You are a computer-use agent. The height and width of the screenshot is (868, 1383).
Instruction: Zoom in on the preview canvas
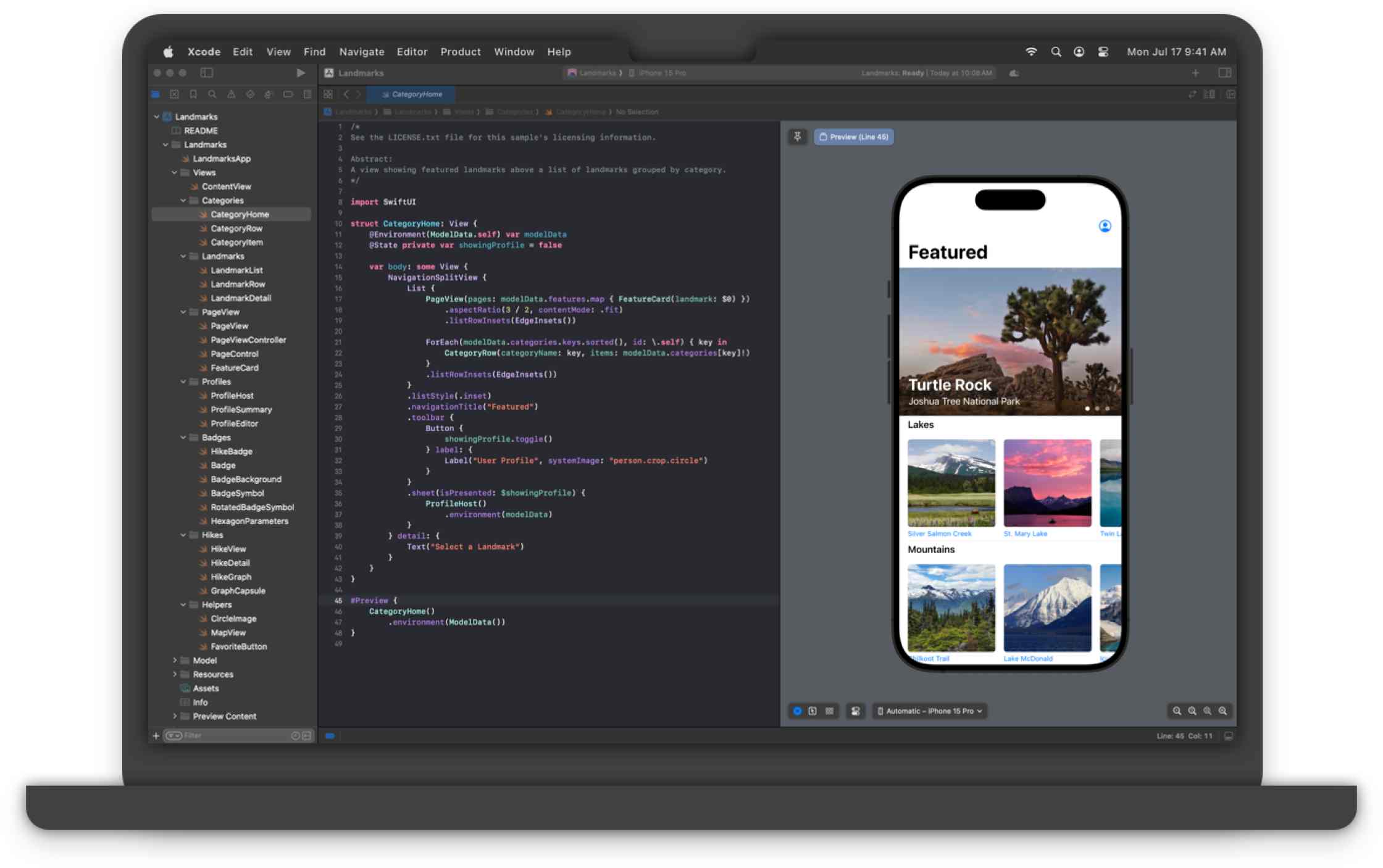(x=1222, y=711)
